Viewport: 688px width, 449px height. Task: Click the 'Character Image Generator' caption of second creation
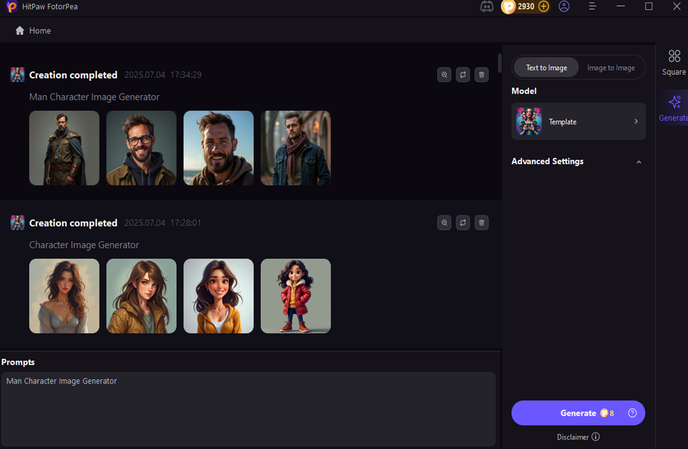(84, 245)
